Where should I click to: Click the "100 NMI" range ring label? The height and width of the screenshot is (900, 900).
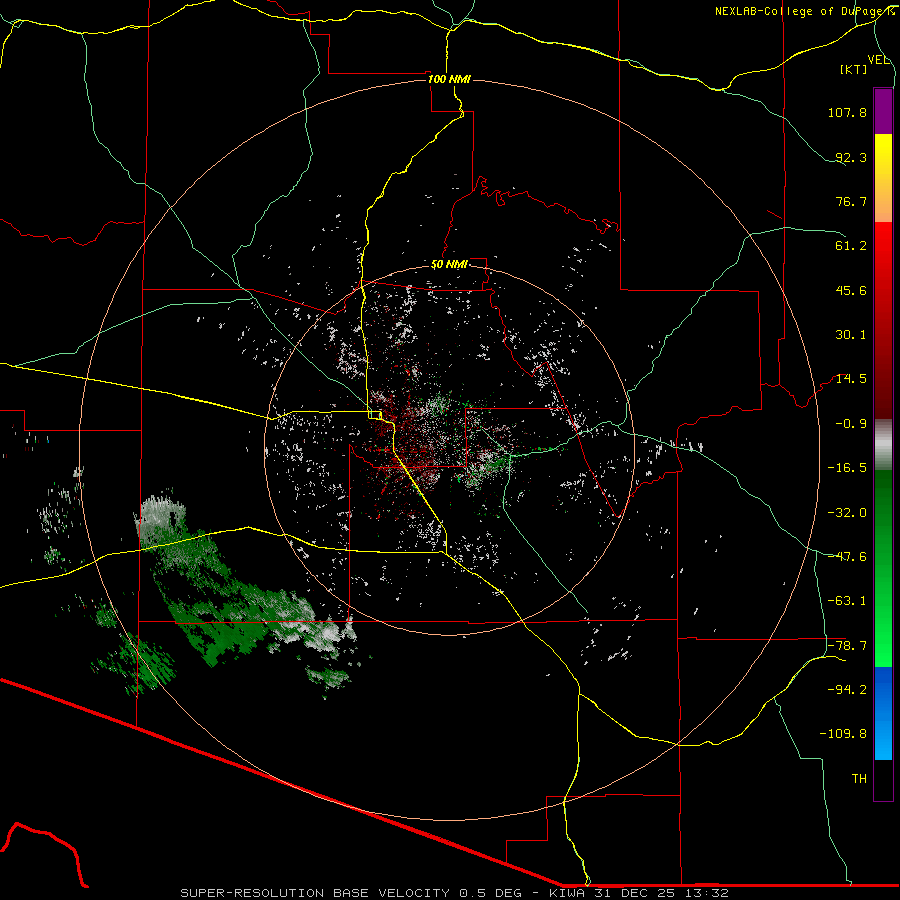(x=449, y=79)
